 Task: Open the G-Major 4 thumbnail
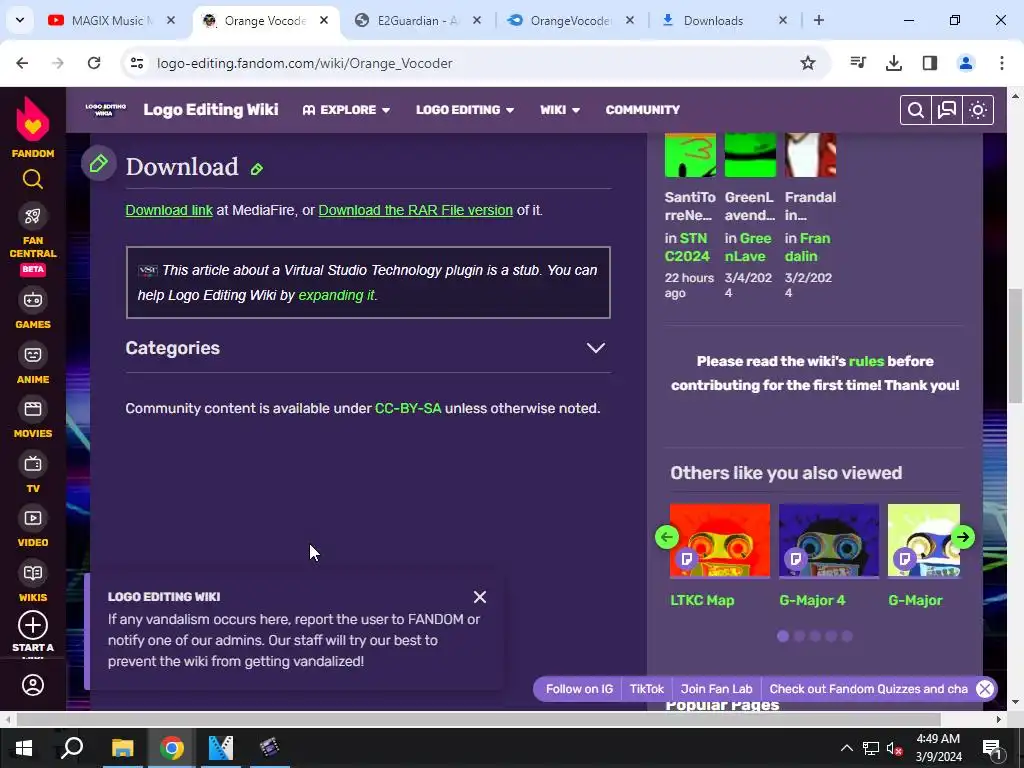tap(829, 541)
